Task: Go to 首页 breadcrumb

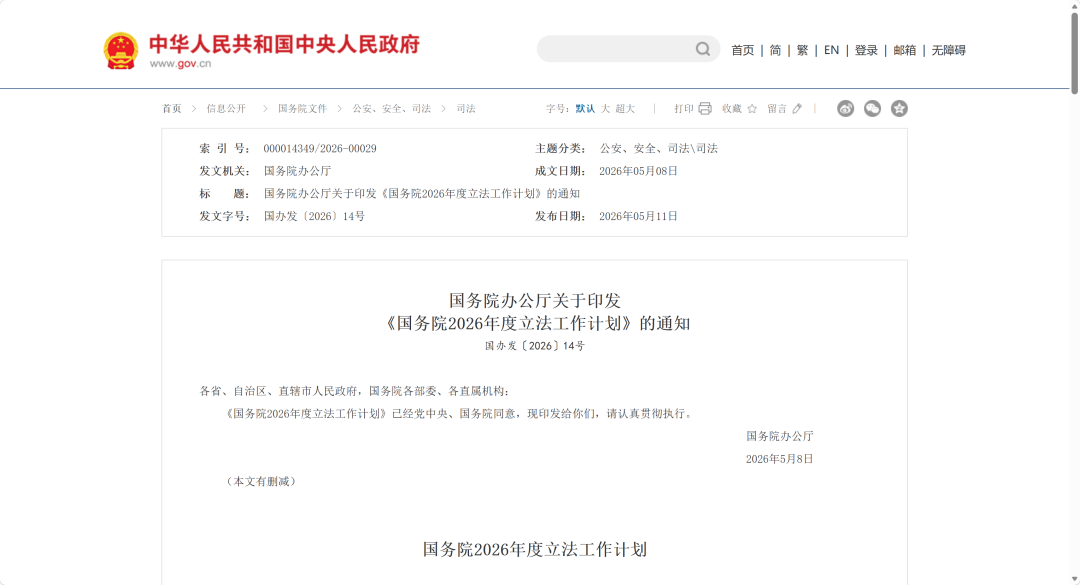Action: [x=172, y=109]
